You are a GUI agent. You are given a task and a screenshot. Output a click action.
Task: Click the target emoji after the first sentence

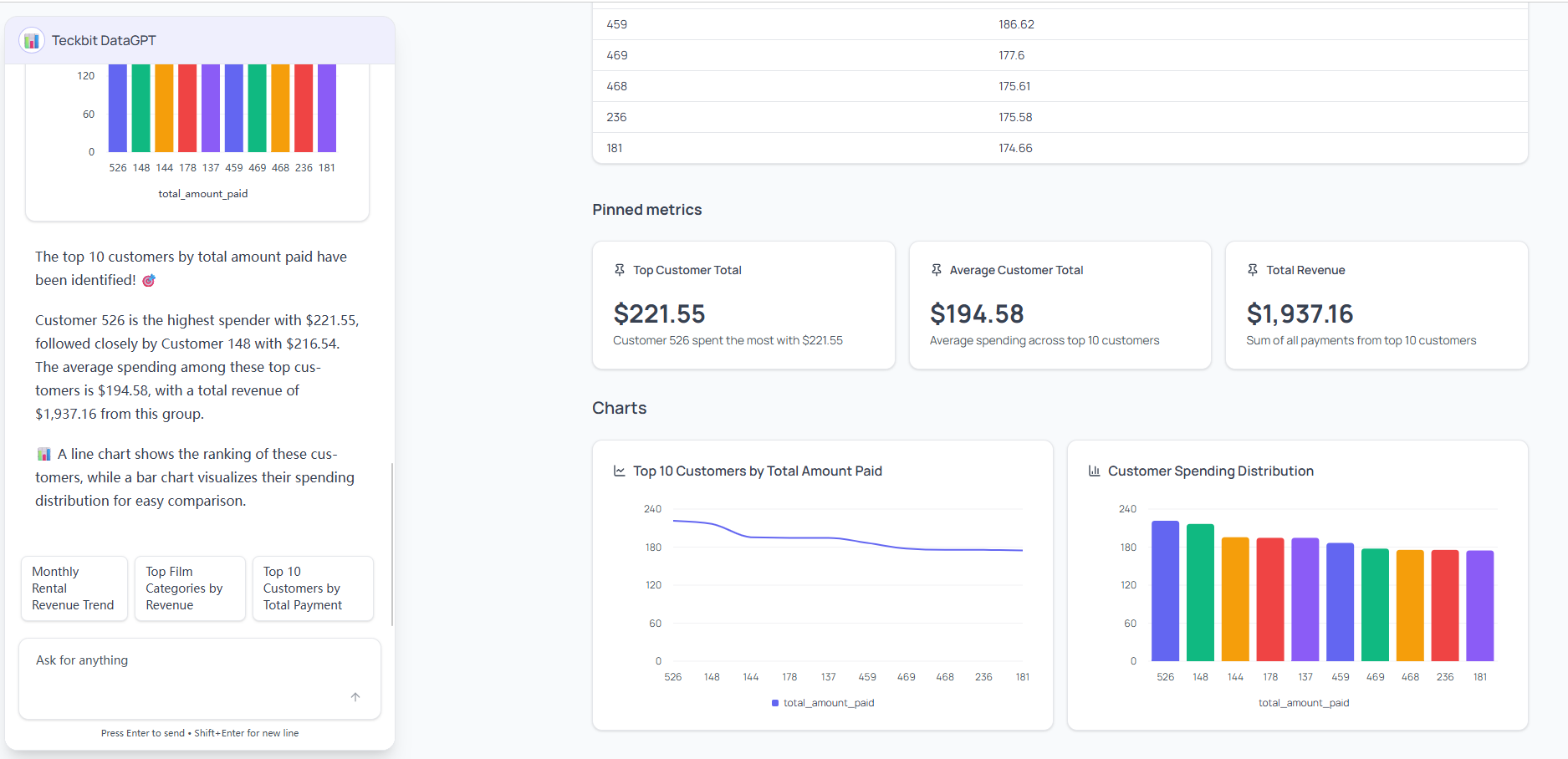click(148, 280)
